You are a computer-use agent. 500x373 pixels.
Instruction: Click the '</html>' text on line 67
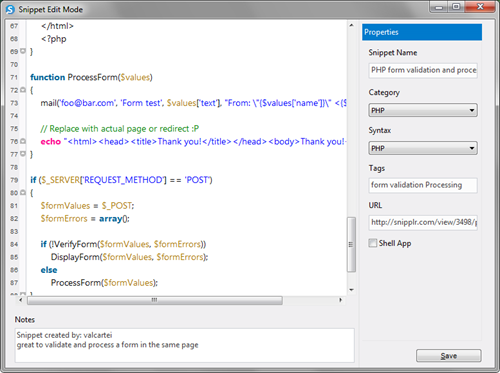[x=57, y=26]
